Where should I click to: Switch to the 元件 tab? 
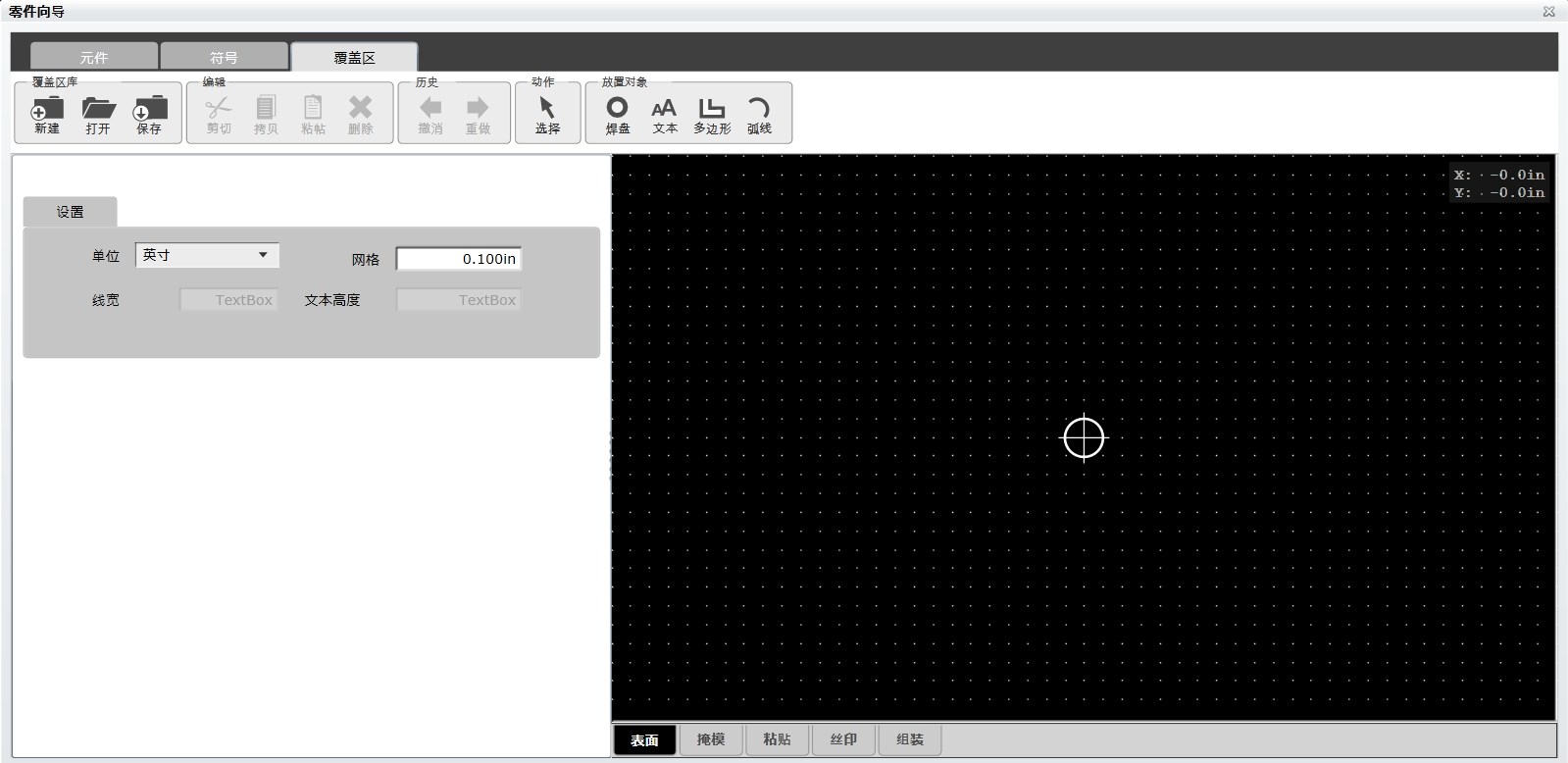coord(94,57)
